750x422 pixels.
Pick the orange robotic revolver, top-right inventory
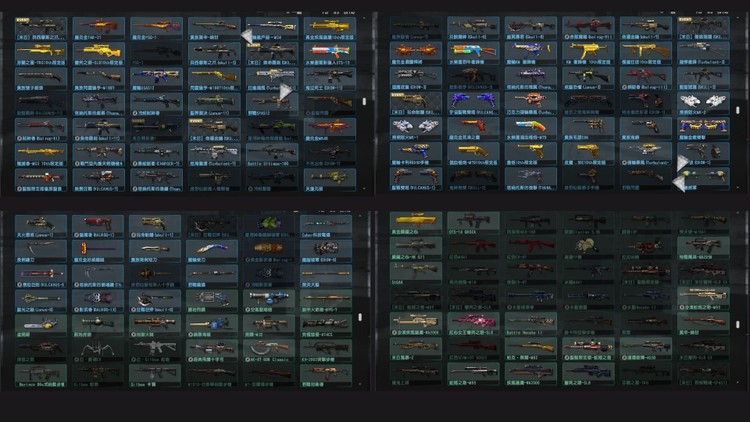pos(531,104)
